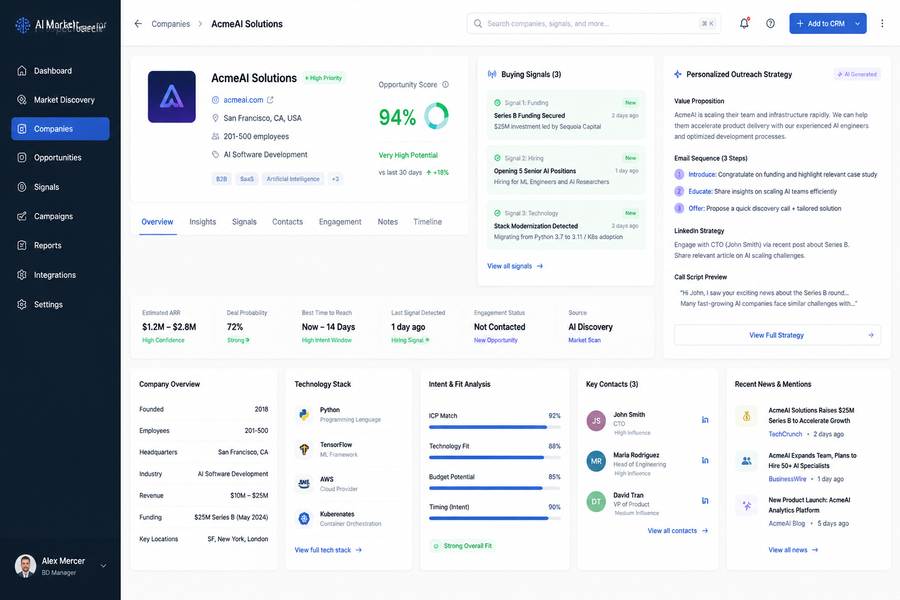Open the TechCrunch news source link
900x600 pixels.
coord(785,434)
